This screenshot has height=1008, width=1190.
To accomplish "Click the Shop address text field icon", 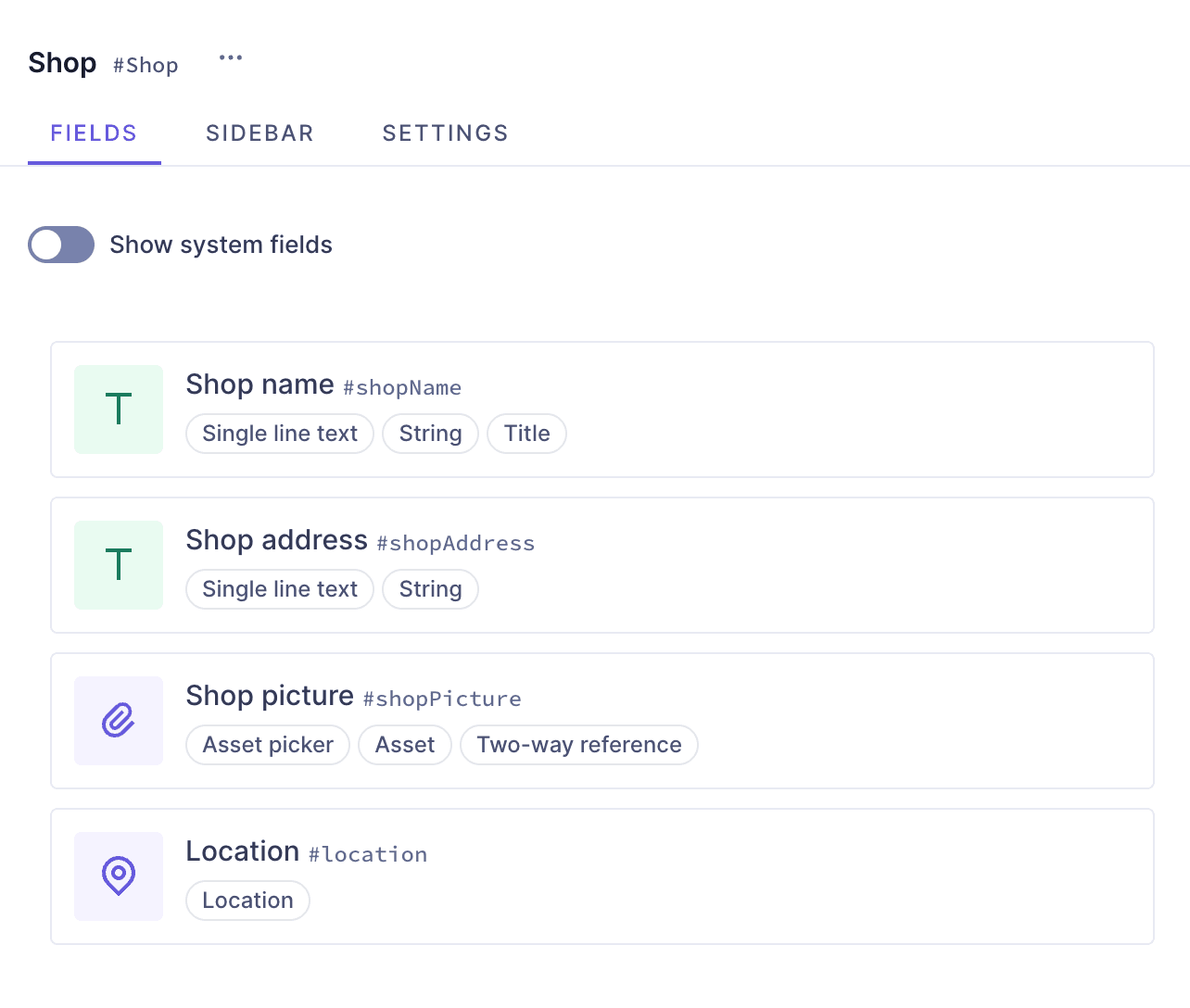I will click(119, 565).
